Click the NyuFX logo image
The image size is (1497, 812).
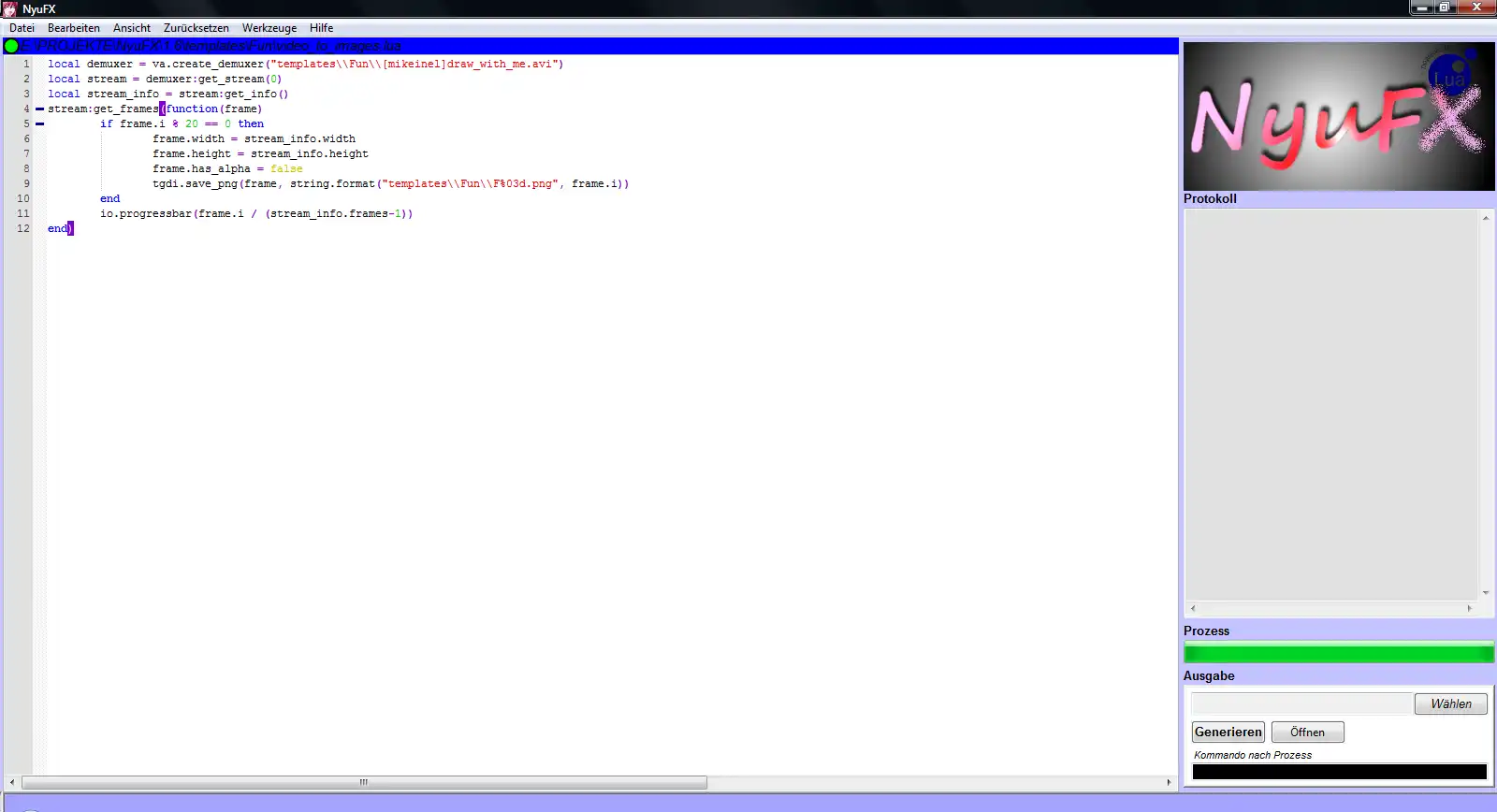1339,116
